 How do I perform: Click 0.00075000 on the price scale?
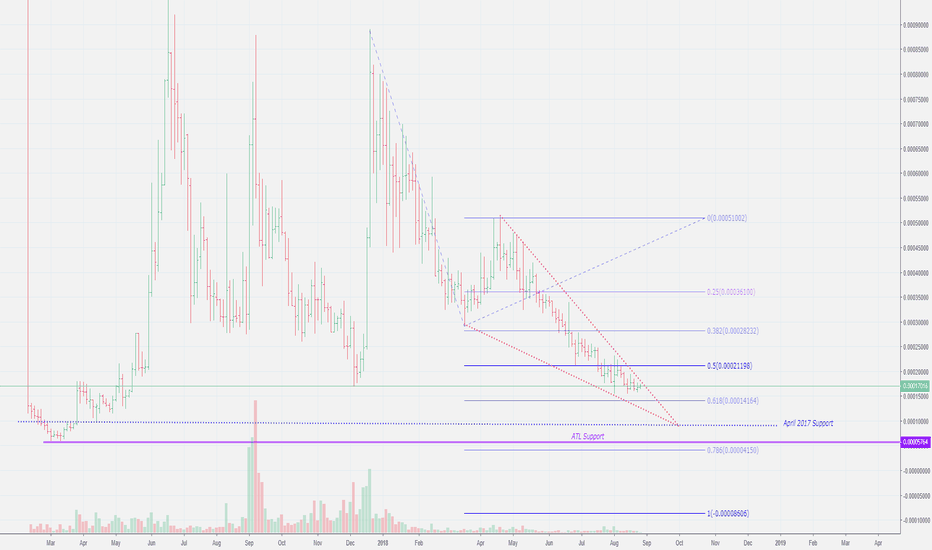pos(915,99)
